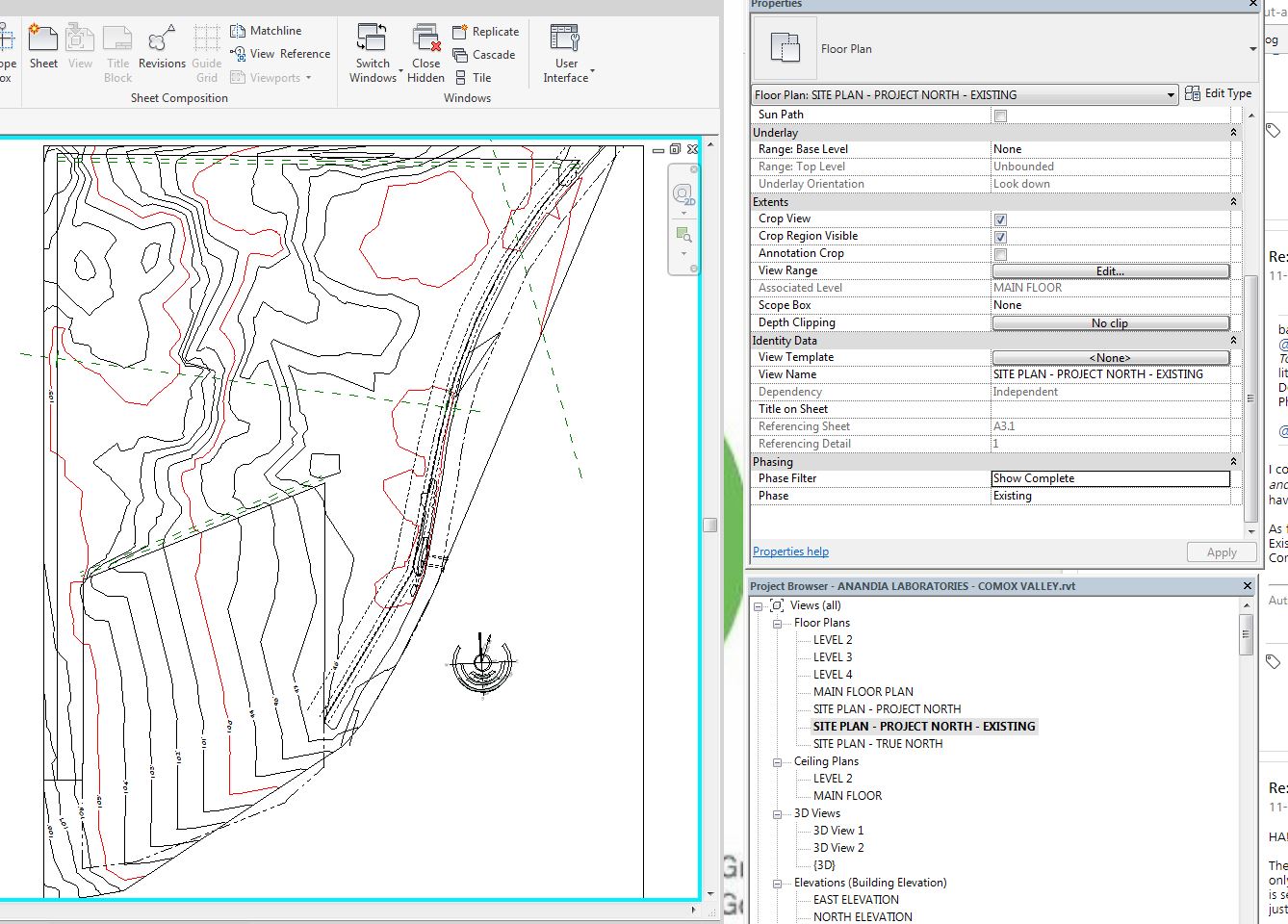Select SITE PLAN - TRUE NORTH view
1288x924 pixels.
coord(878,744)
